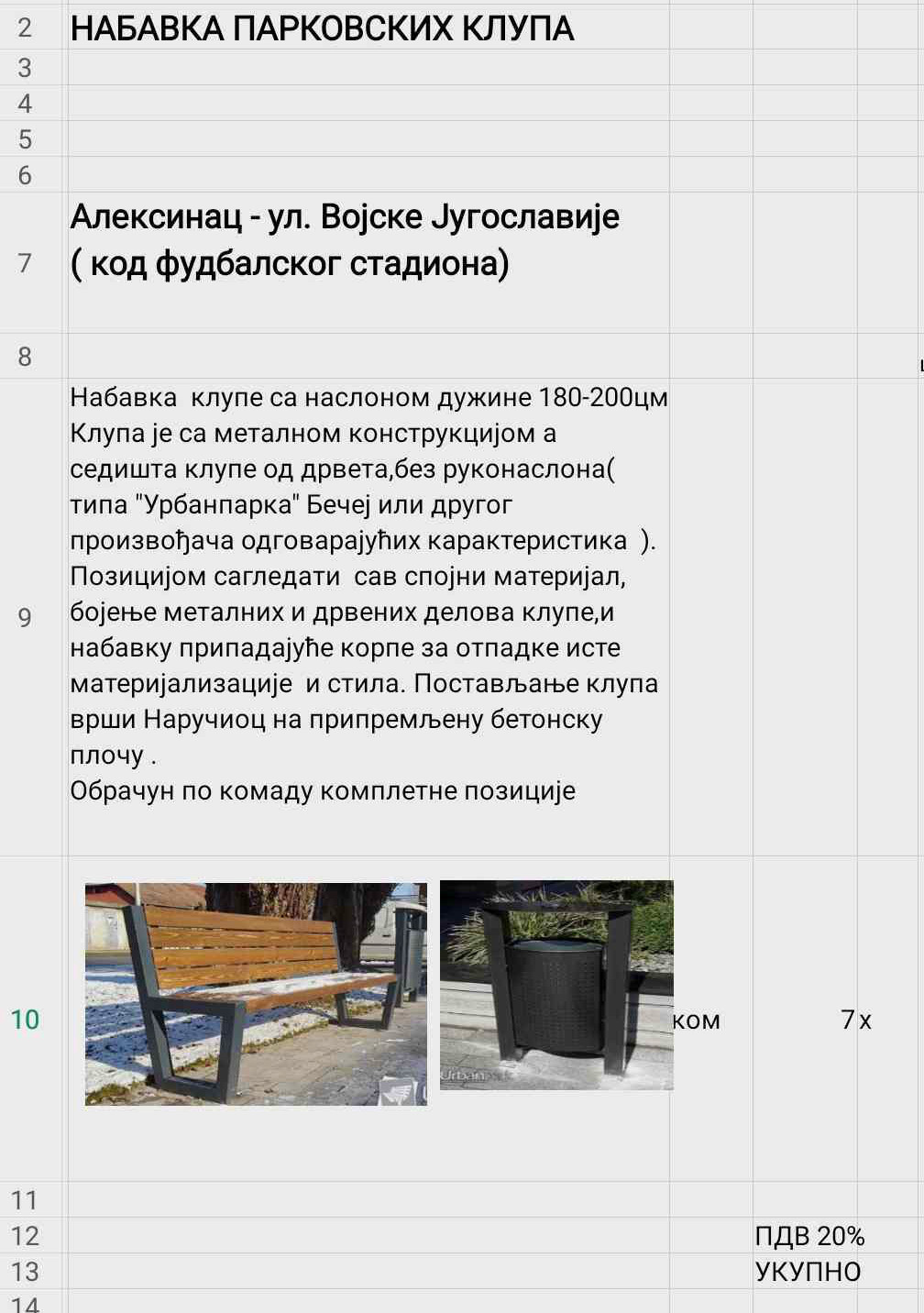Select row 7 header
The width and height of the screenshot is (924, 1313).
point(25,263)
